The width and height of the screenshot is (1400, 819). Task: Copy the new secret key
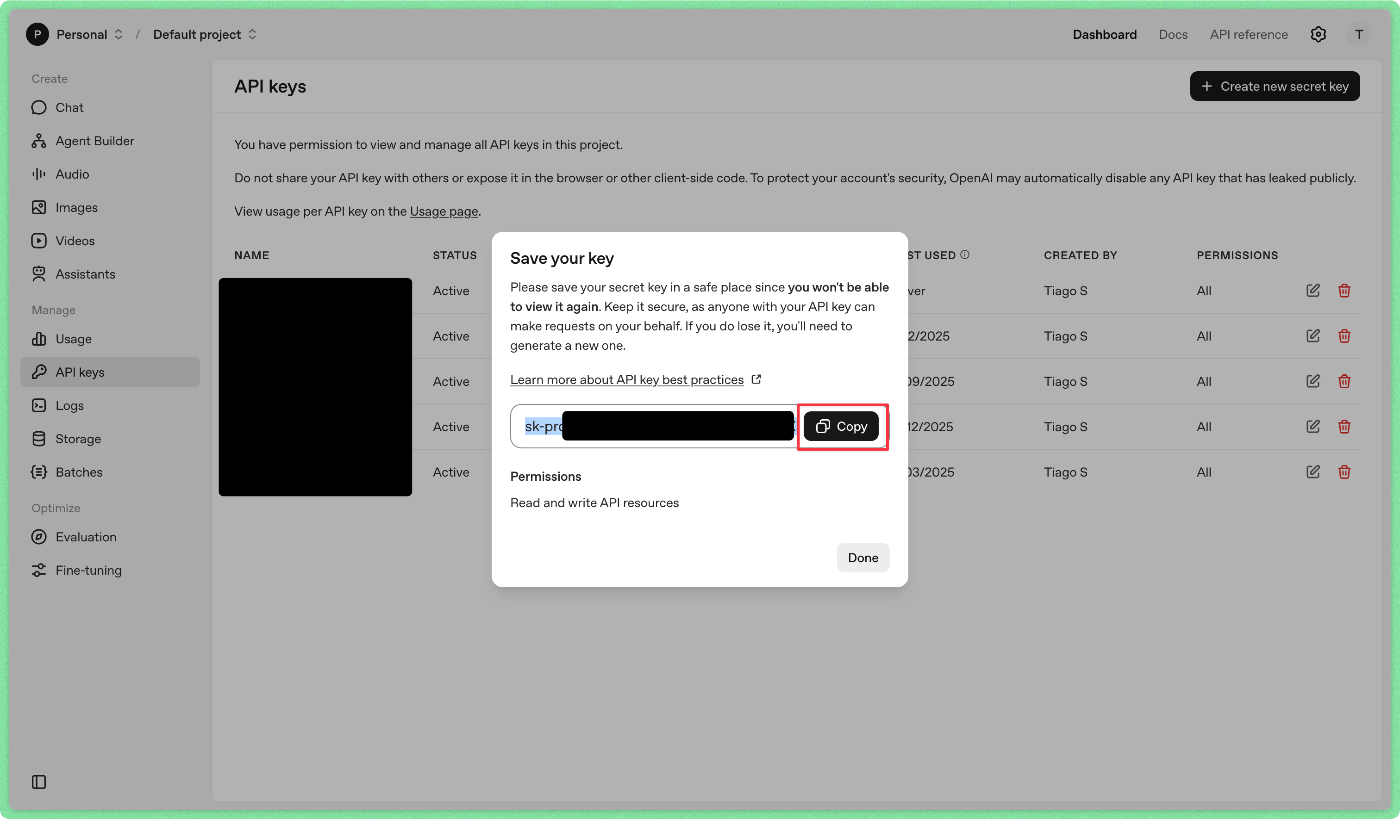point(841,426)
